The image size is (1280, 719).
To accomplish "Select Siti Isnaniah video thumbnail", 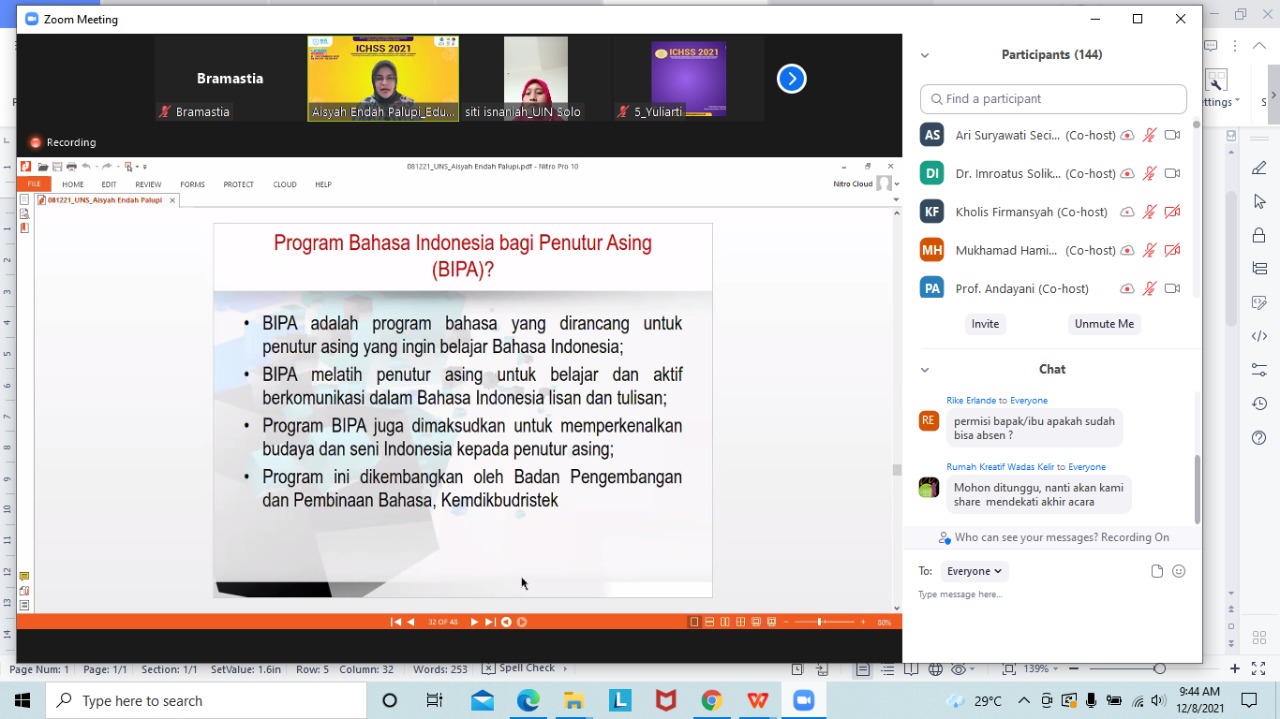I will pos(536,78).
